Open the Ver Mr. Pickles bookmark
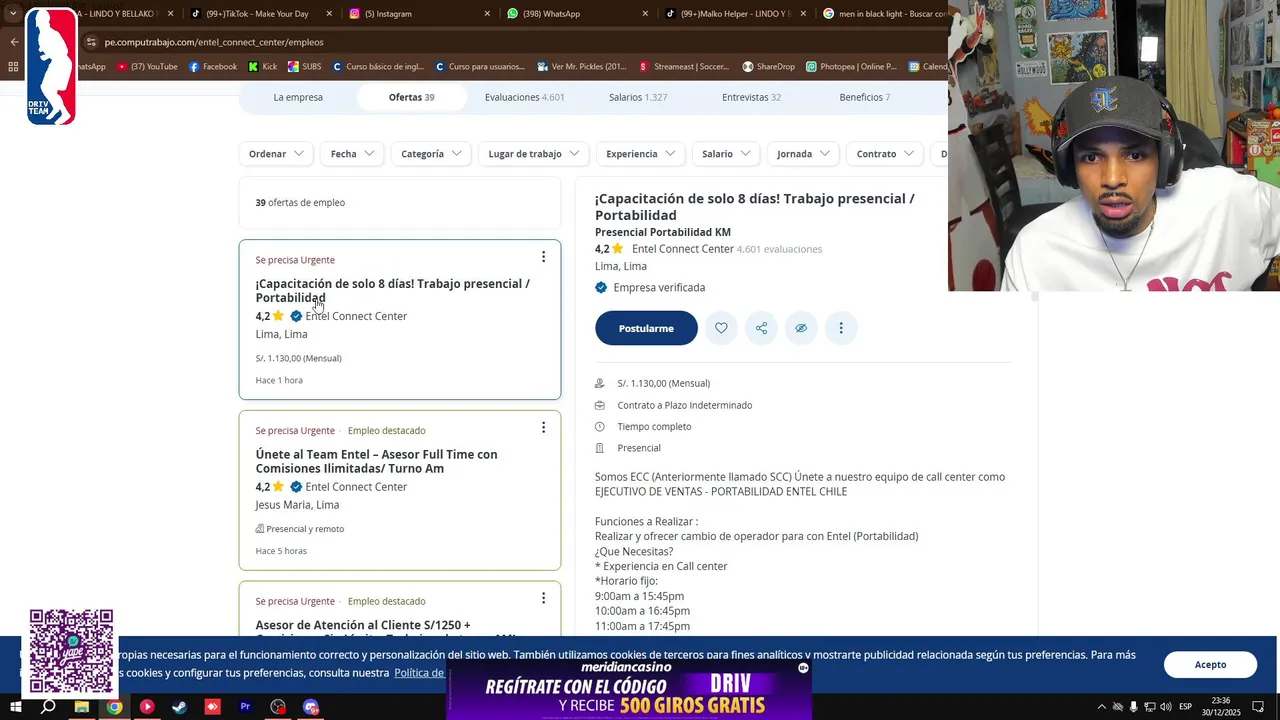 point(582,67)
